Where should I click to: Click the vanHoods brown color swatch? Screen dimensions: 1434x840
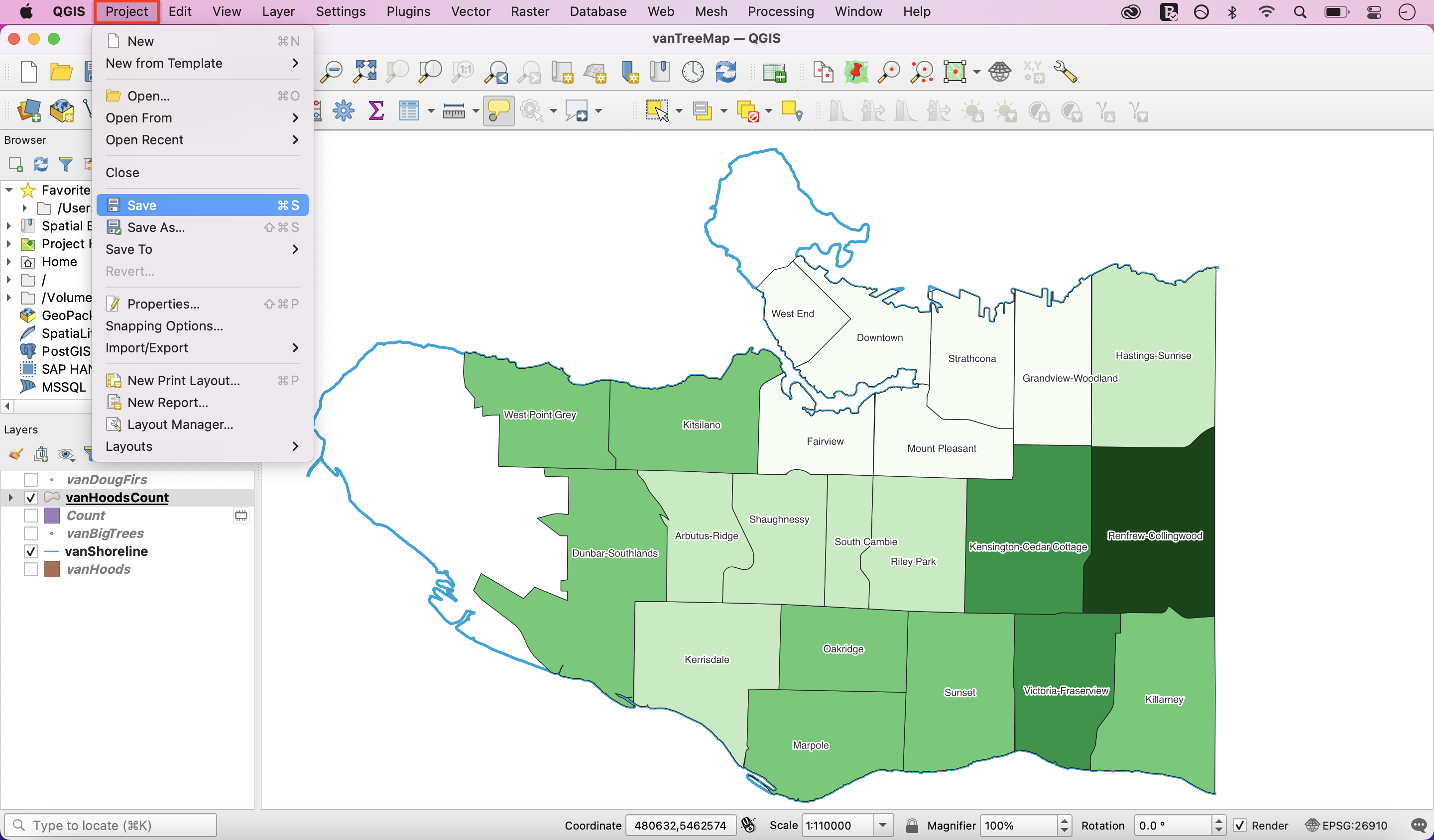click(x=52, y=569)
